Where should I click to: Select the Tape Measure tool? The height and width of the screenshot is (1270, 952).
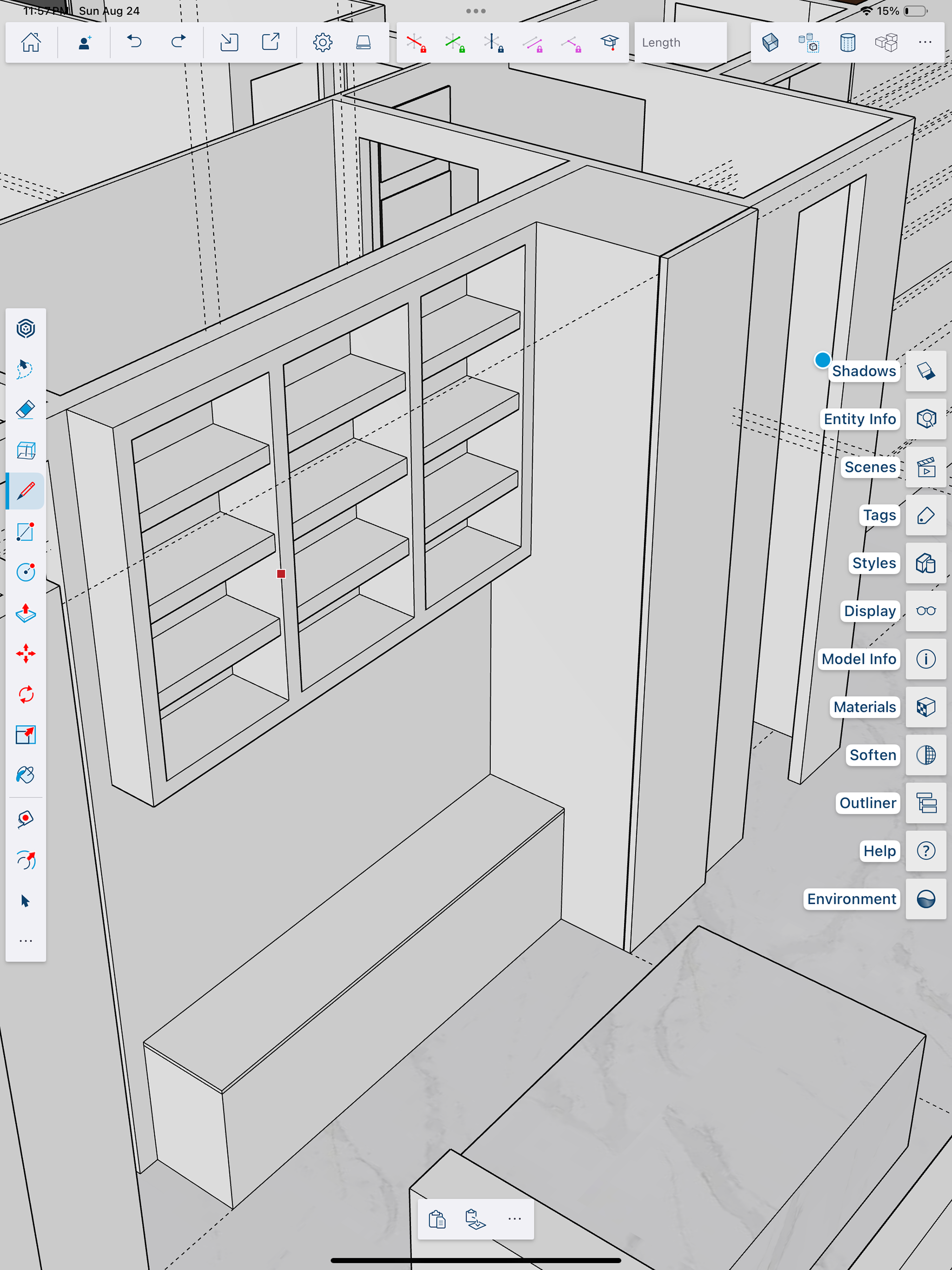[x=25, y=819]
